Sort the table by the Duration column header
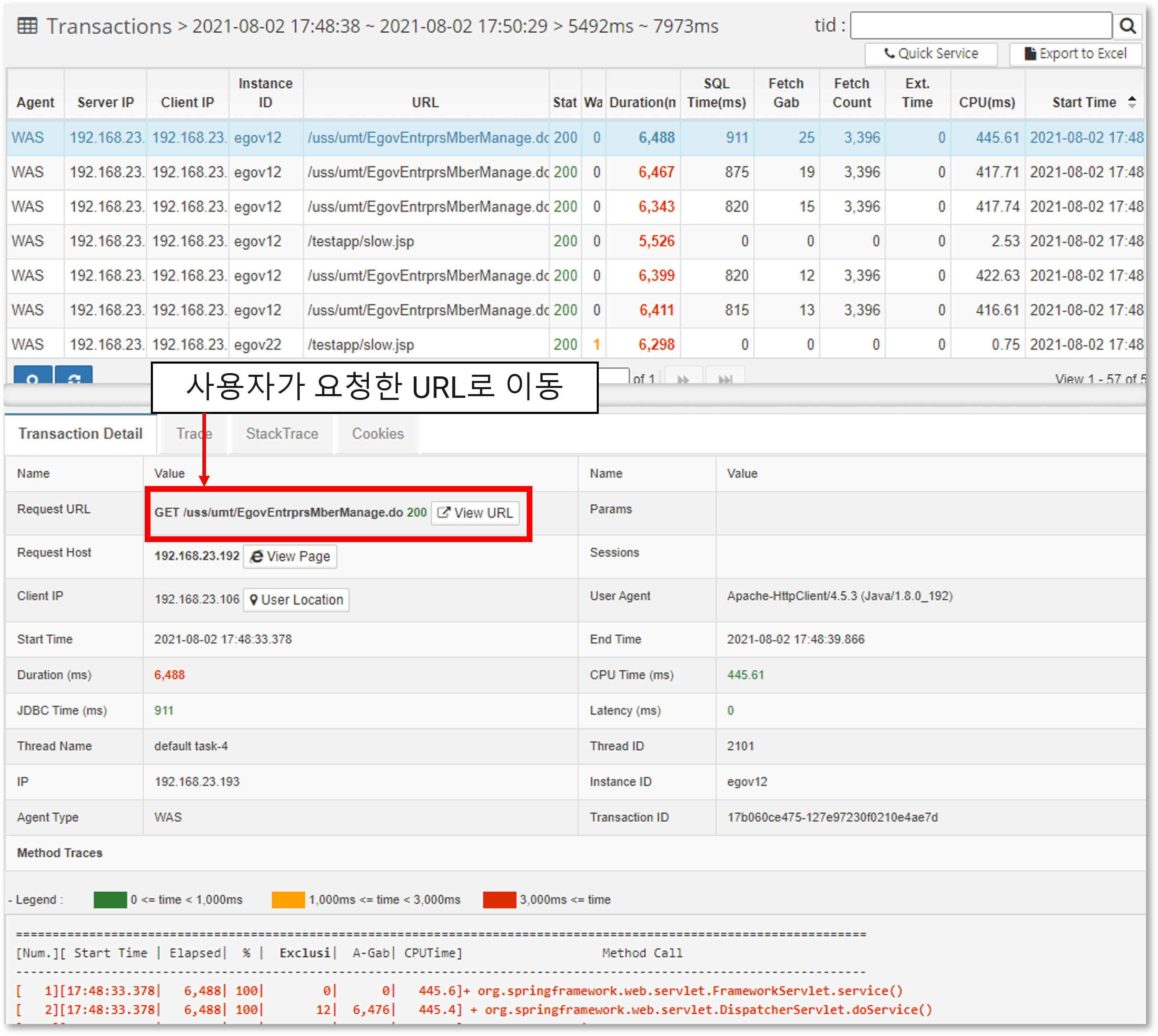This screenshot has height=1036, width=1158. point(642,103)
